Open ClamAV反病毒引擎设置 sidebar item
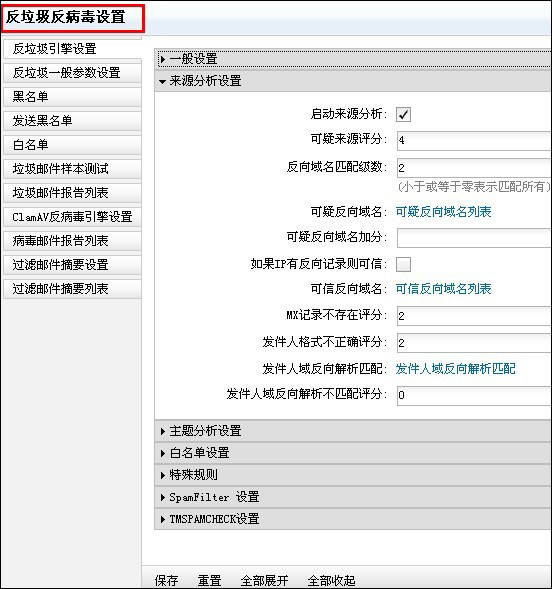 [72, 217]
